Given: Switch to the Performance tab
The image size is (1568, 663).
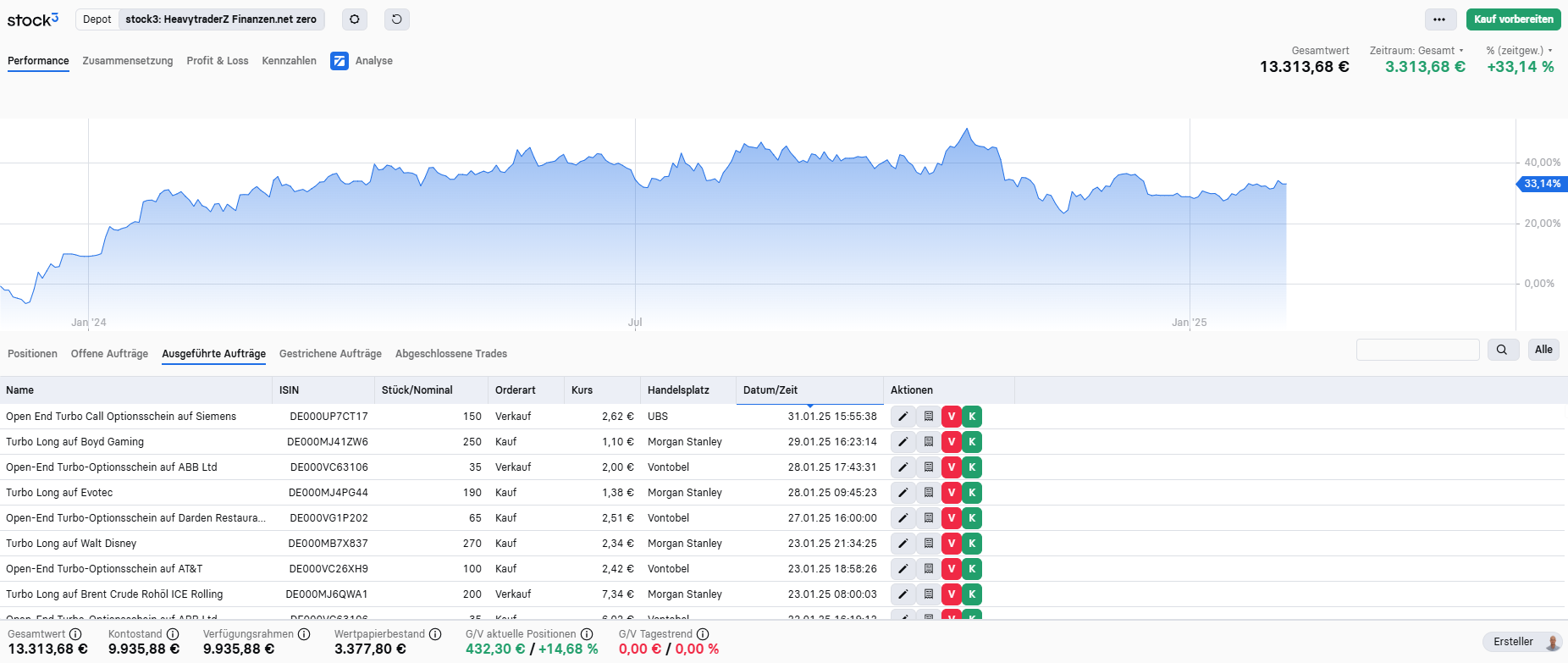Looking at the screenshot, I should 38,61.
